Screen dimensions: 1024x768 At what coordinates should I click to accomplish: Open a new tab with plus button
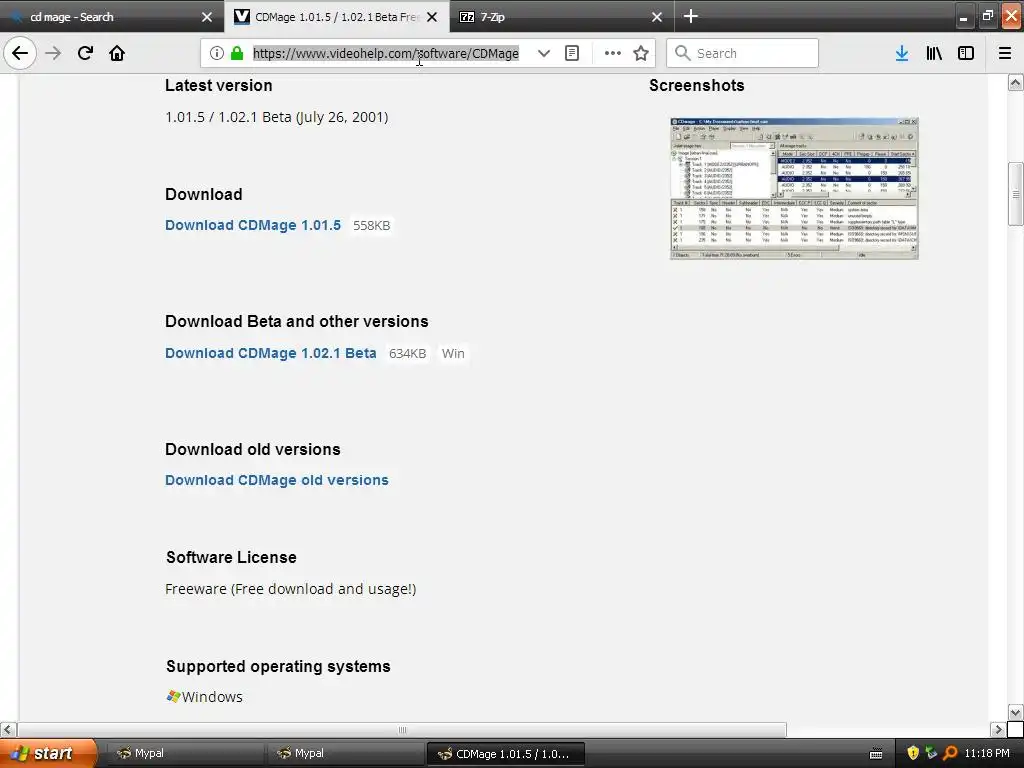tap(691, 16)
